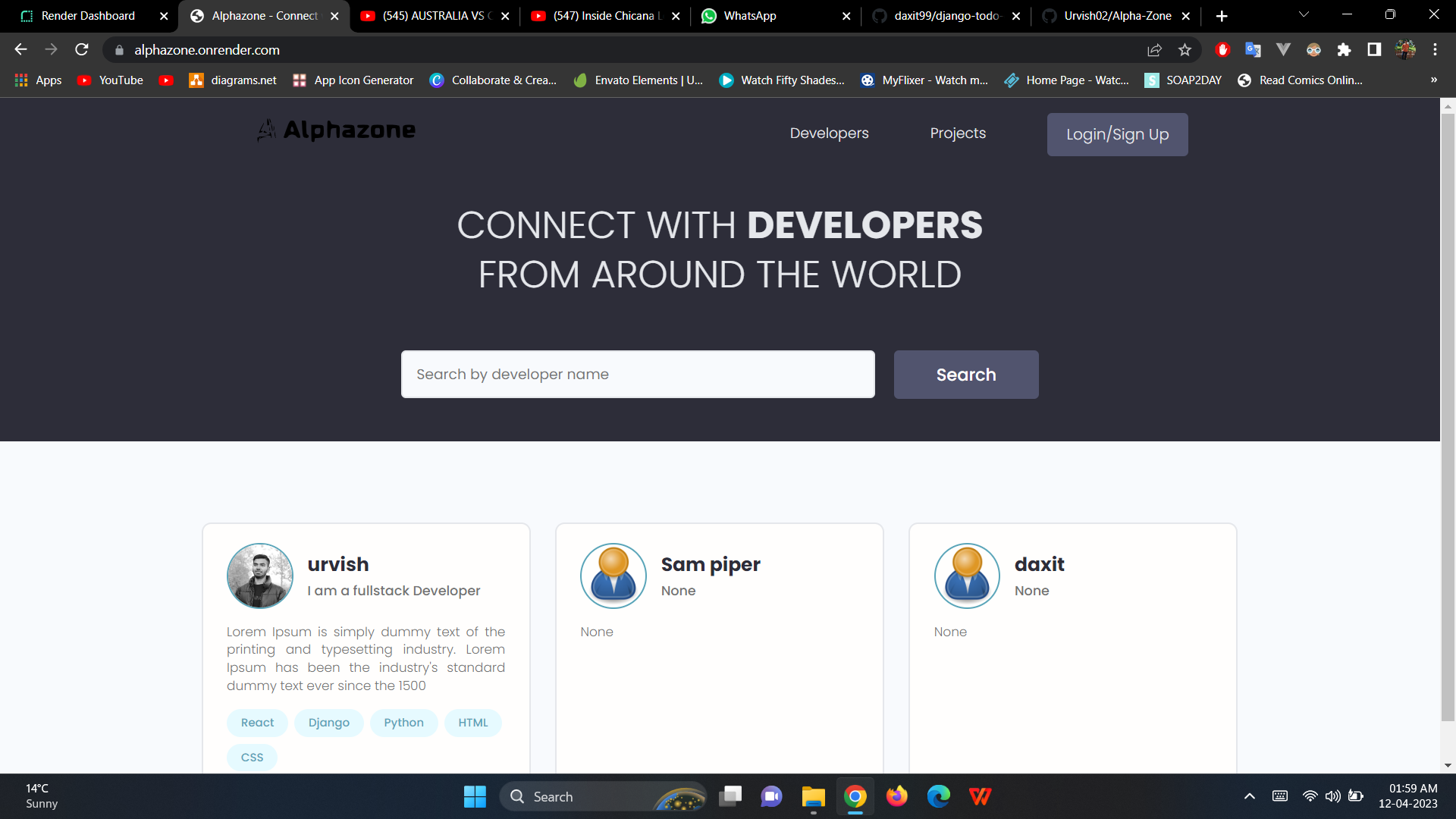
Task: Show hidden icons with taskbar chevron
Action: 1249,796
